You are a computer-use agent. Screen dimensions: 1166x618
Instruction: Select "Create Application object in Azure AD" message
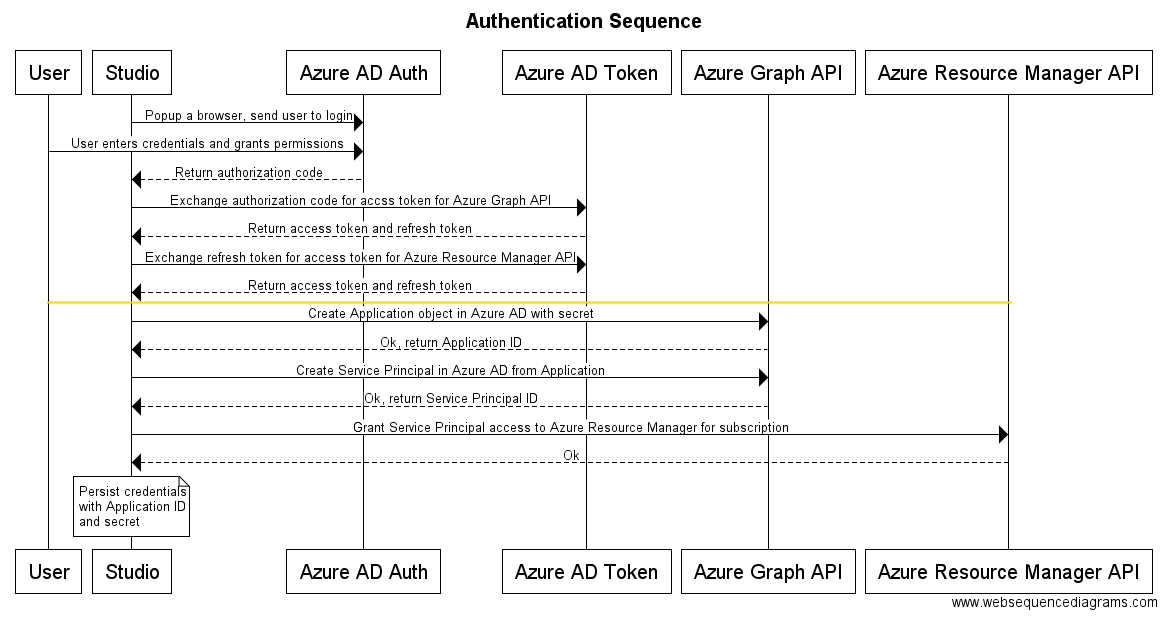(450, 314)
